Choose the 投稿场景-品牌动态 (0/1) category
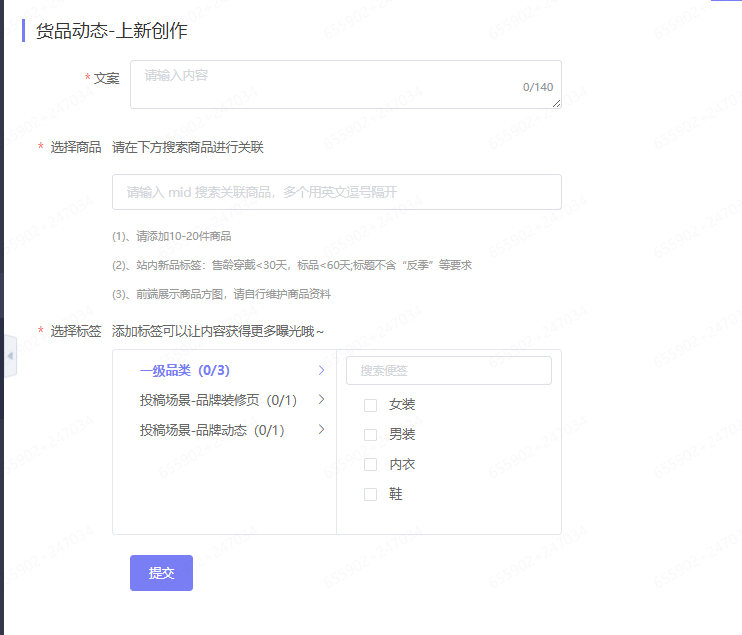The image size is (742, 635). coord(212,430)
